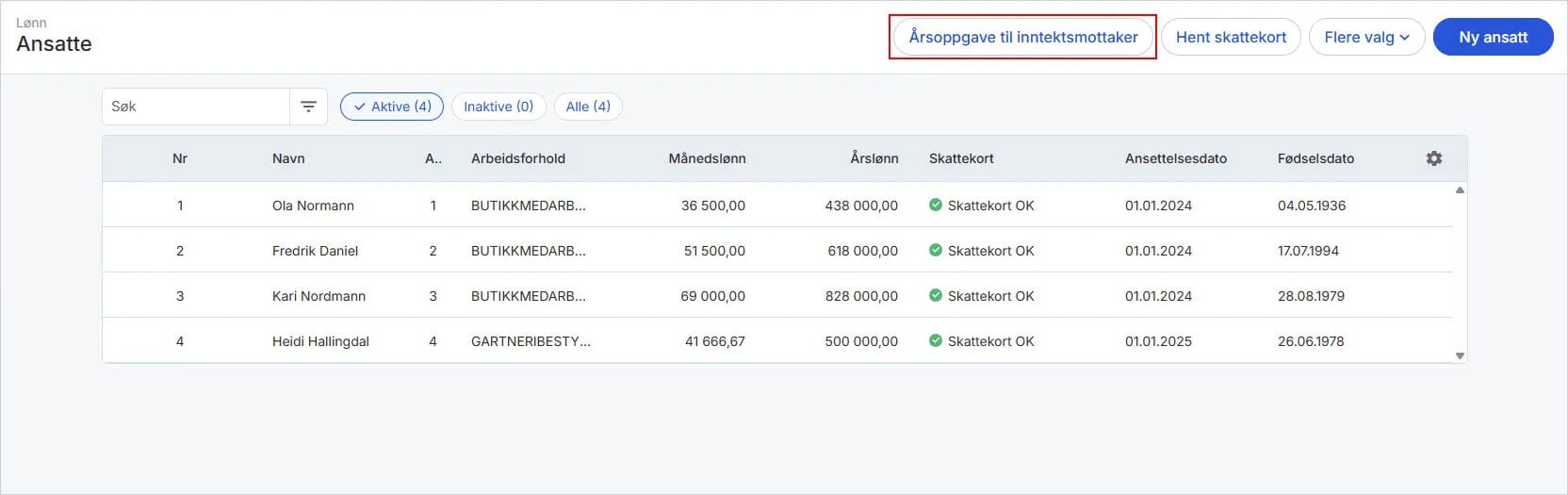The width and height of the screenshot is (1568, 495).
Task: Sort by Skattekort column header
Action: [961, 158]
